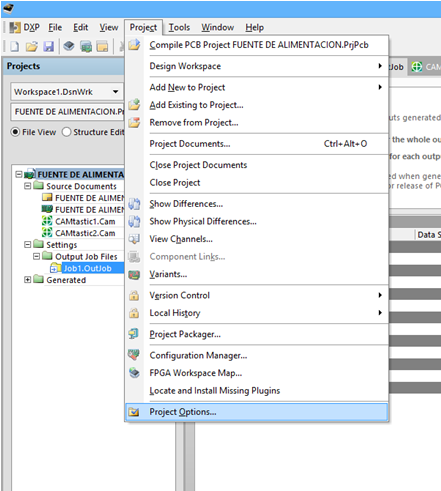Viewport: 441px width, 491px height.
Task: Choose Configuration Manager menu entry
Action: pos(257,355)
